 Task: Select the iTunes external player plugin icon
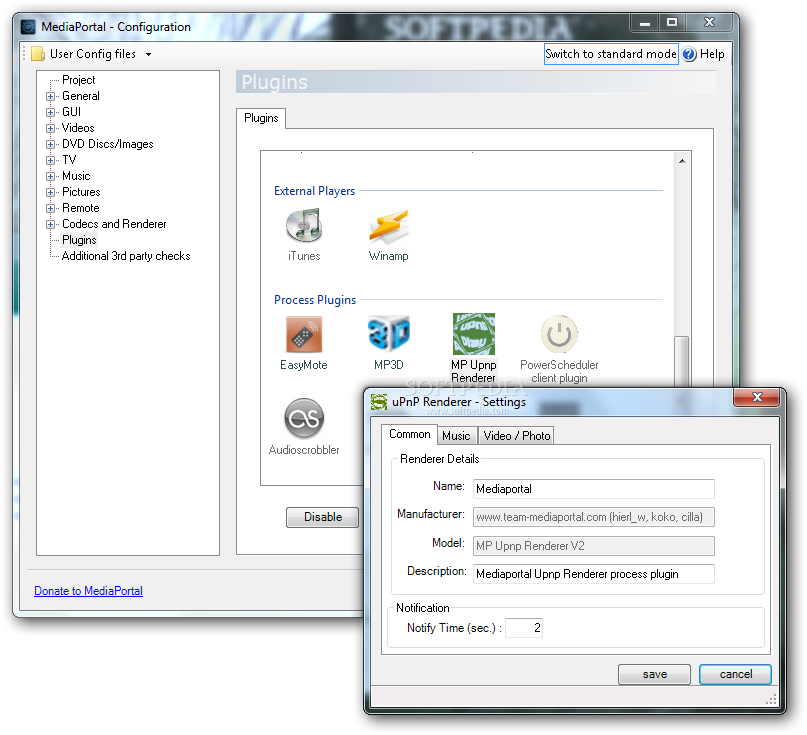coord(304,225)
